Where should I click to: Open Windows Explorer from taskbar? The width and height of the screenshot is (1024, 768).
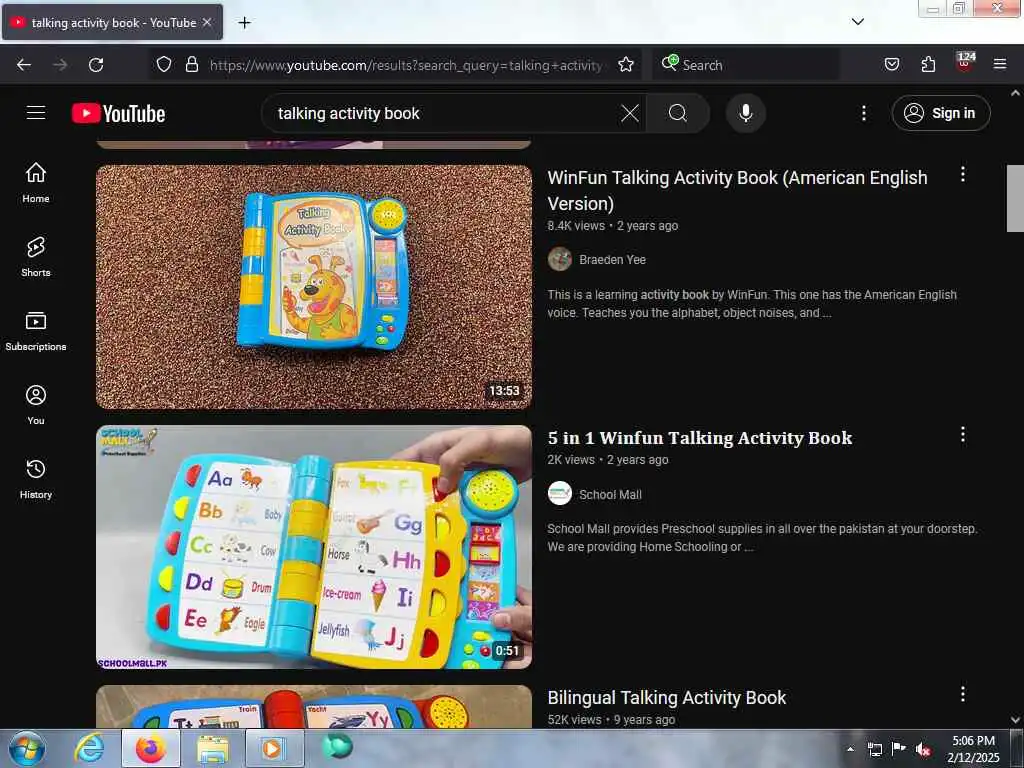click(213, 748)
